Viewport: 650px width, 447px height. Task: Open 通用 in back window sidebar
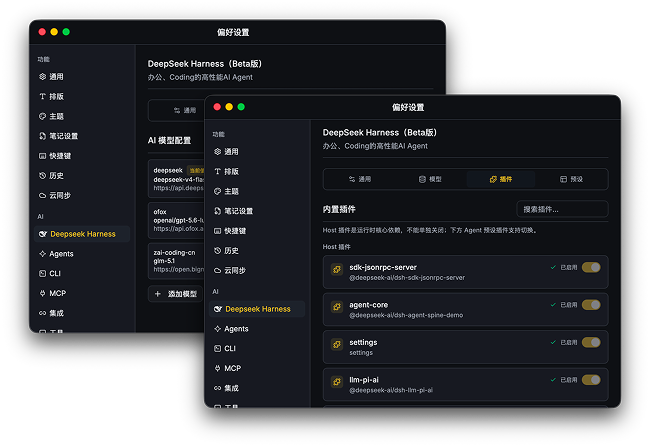click(x=51, y=77)
